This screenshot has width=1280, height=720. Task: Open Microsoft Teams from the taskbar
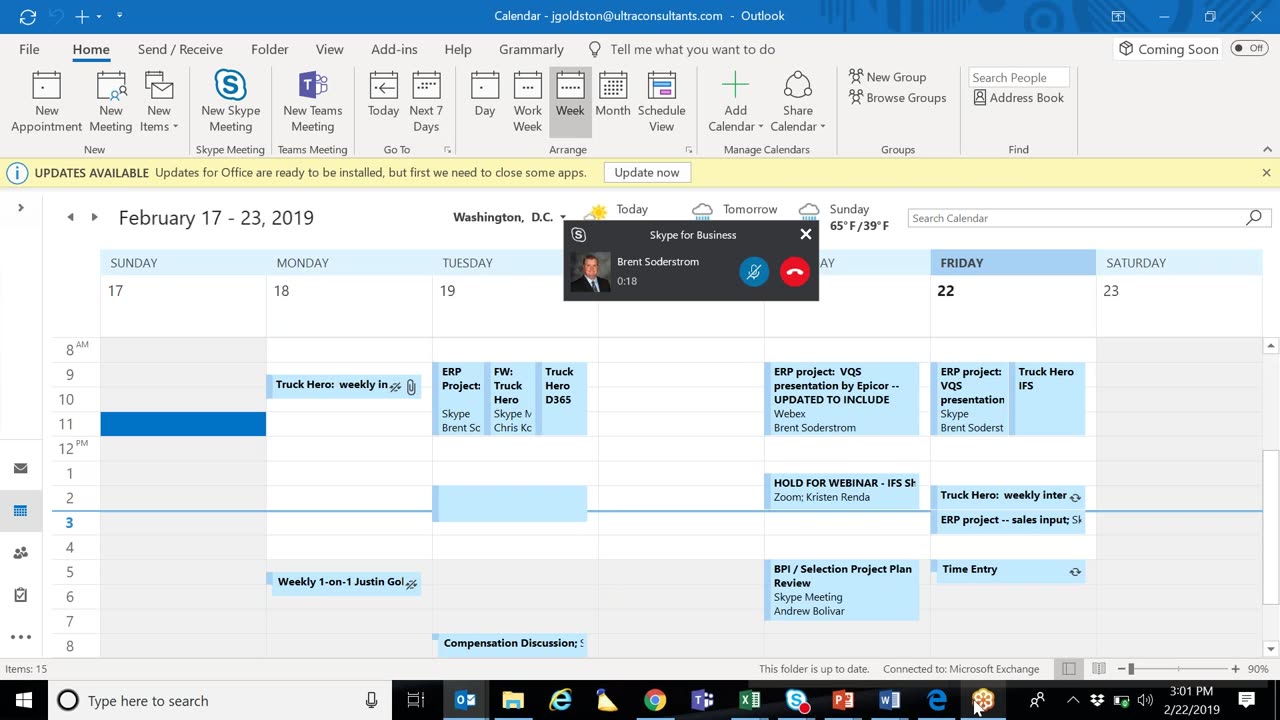click(x=703, y=700)
